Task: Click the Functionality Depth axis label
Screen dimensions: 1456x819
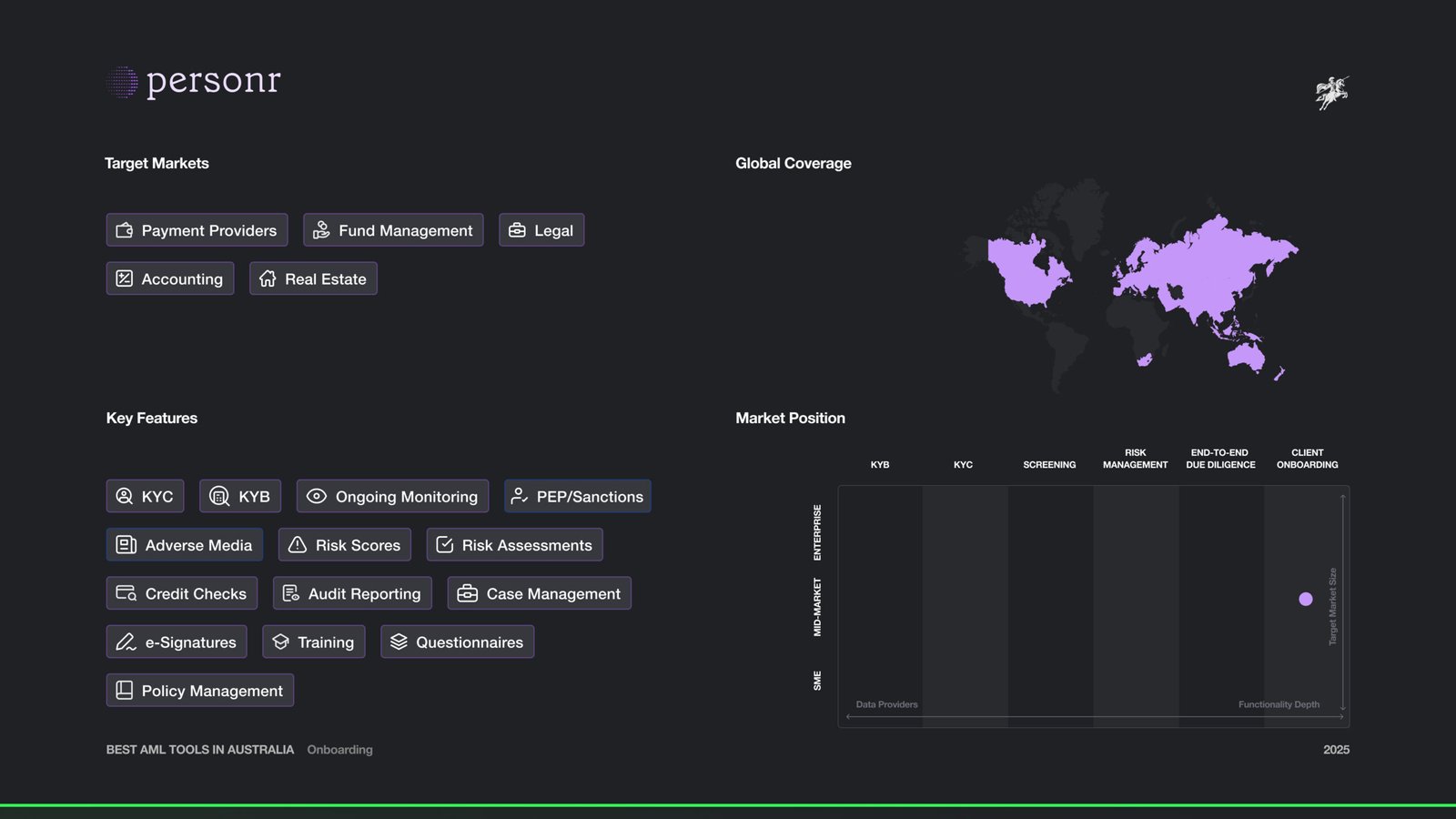Action: click(1279, 704)
